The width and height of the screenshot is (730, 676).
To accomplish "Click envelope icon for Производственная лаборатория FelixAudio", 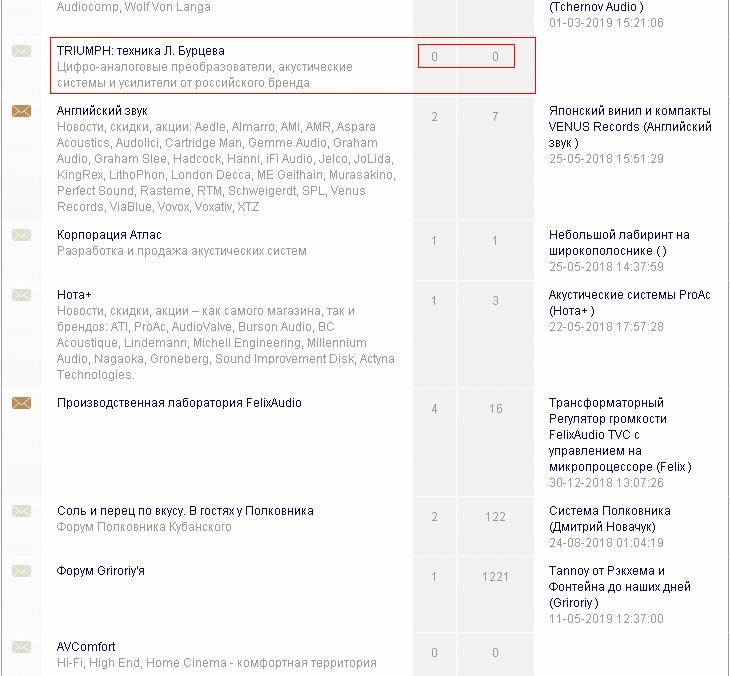I will (x=21, y=403).
